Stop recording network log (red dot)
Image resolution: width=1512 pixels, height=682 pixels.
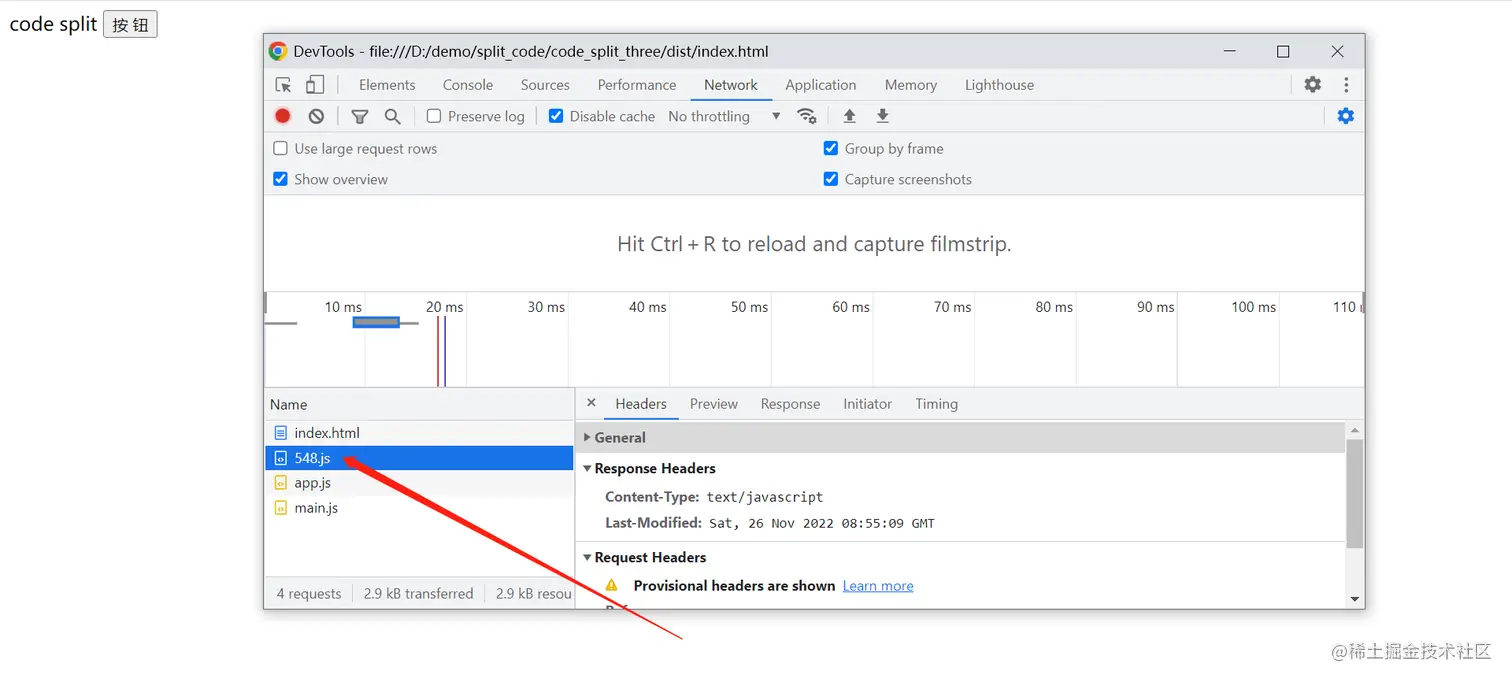pos(283,116)
